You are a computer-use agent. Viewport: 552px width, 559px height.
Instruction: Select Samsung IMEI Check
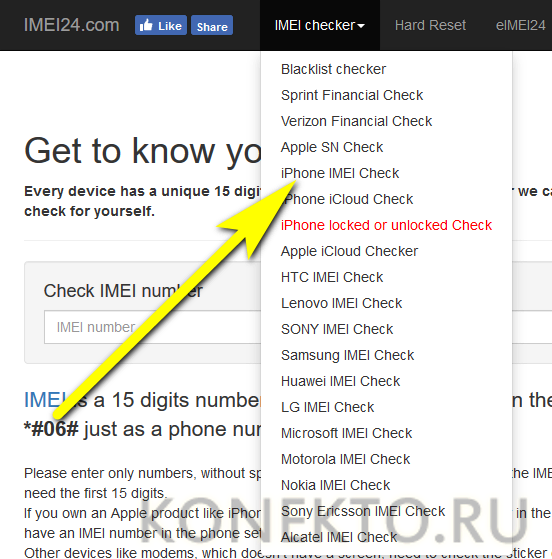point(347,355)
